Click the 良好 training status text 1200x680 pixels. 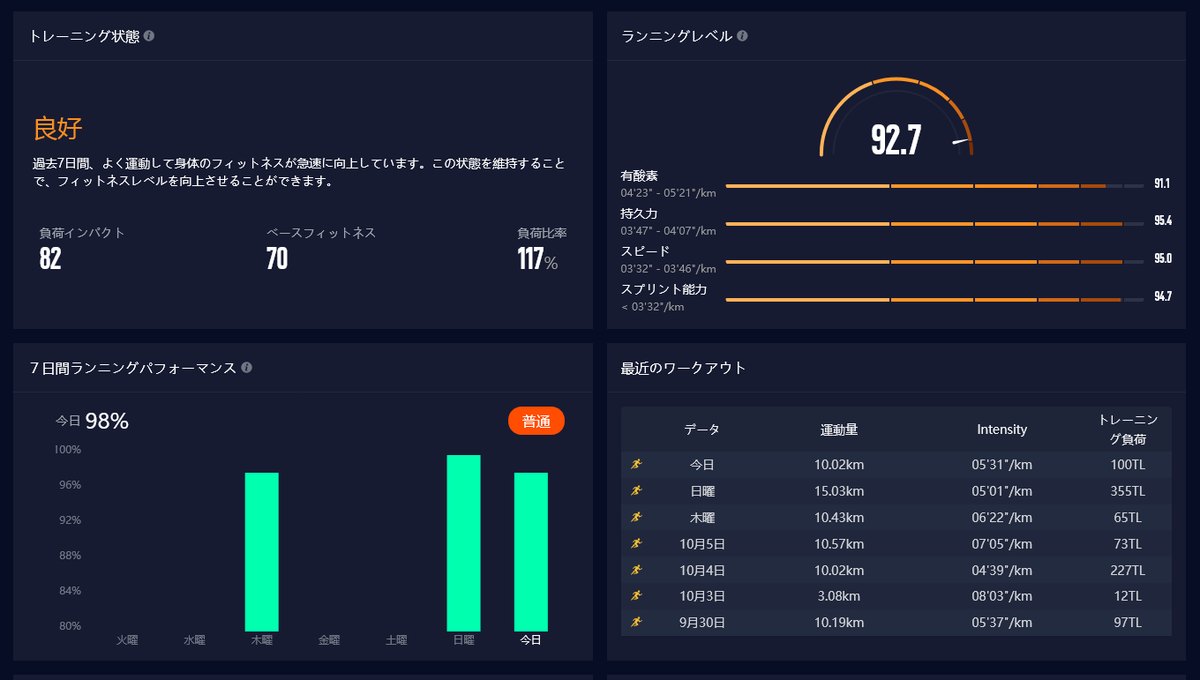tap(58, 128)
